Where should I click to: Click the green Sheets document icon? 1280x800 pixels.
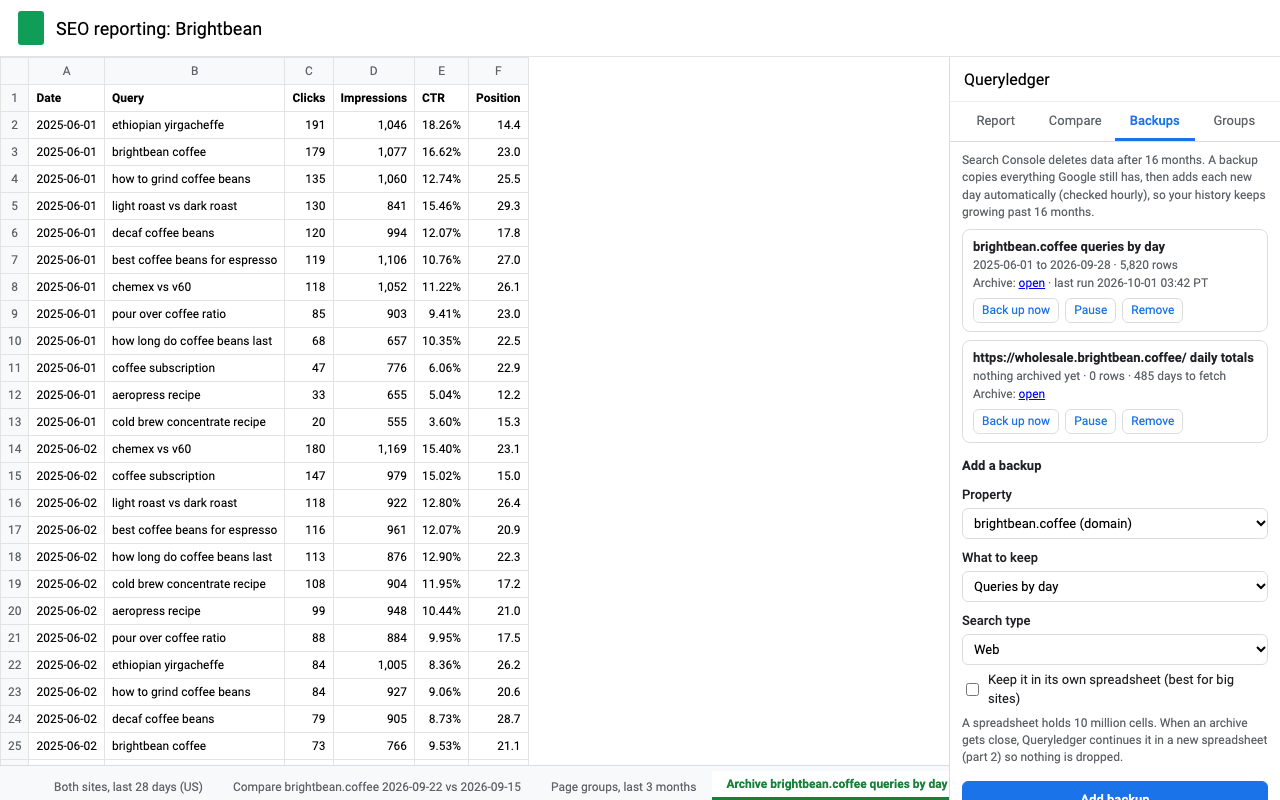[x=31, y=28]
